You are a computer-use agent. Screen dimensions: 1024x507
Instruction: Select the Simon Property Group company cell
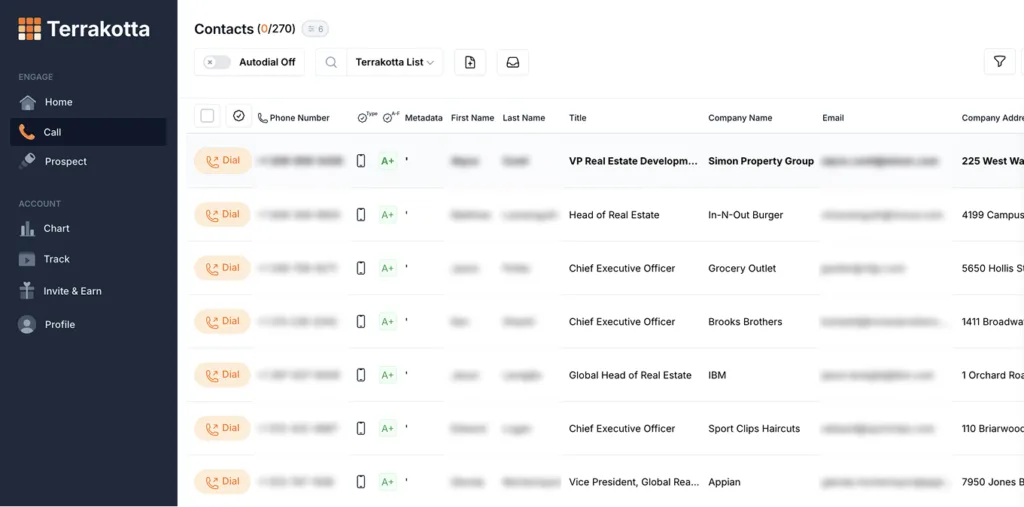[x=761, y=161]
